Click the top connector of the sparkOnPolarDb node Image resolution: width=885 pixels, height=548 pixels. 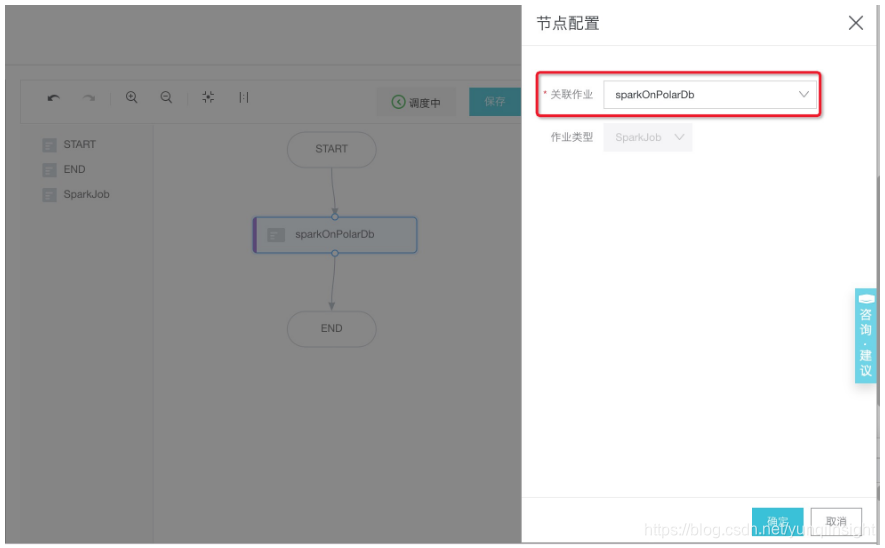(x=335, y=217)
